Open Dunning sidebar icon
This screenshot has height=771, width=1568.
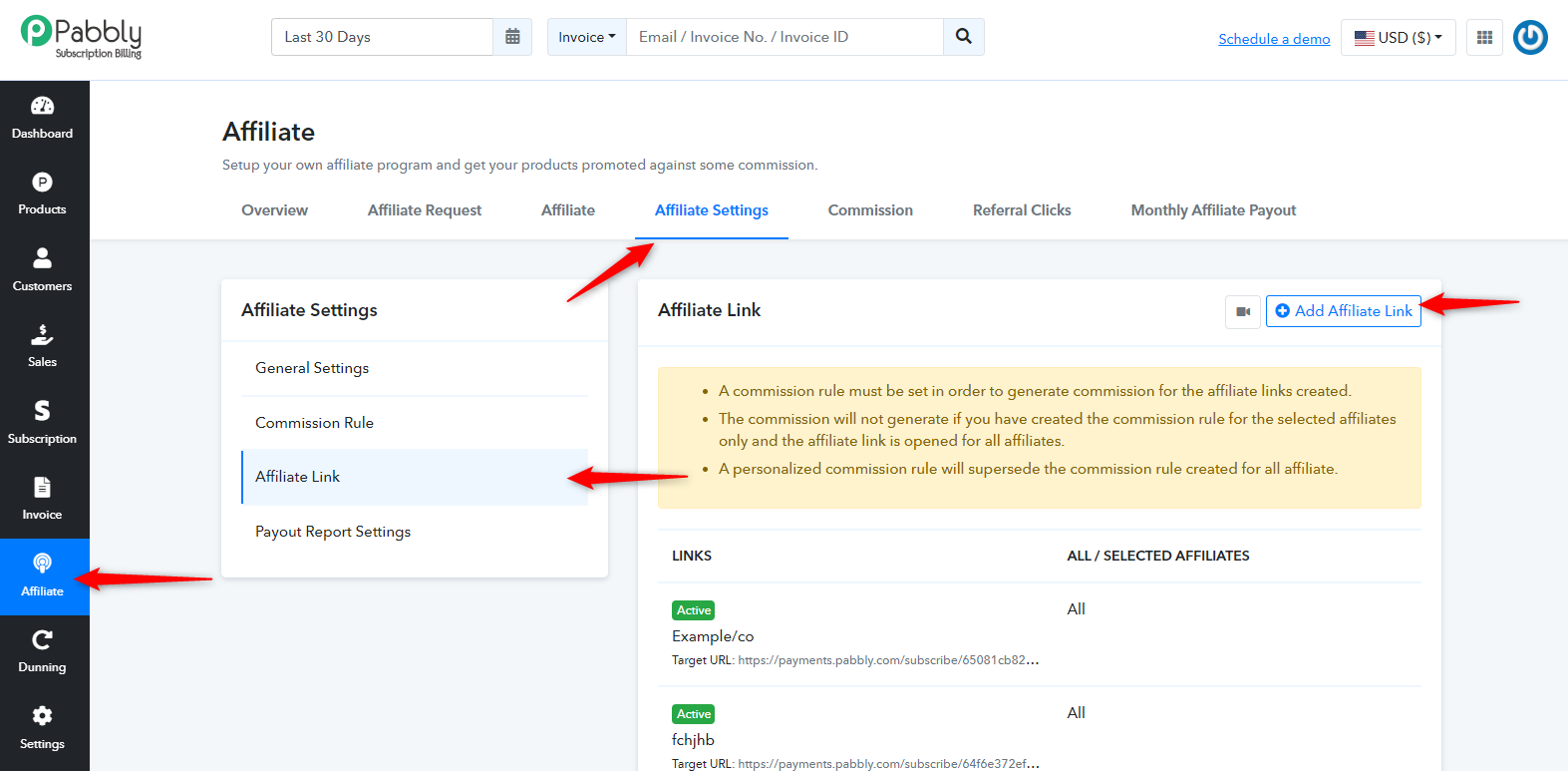(42, 639)
